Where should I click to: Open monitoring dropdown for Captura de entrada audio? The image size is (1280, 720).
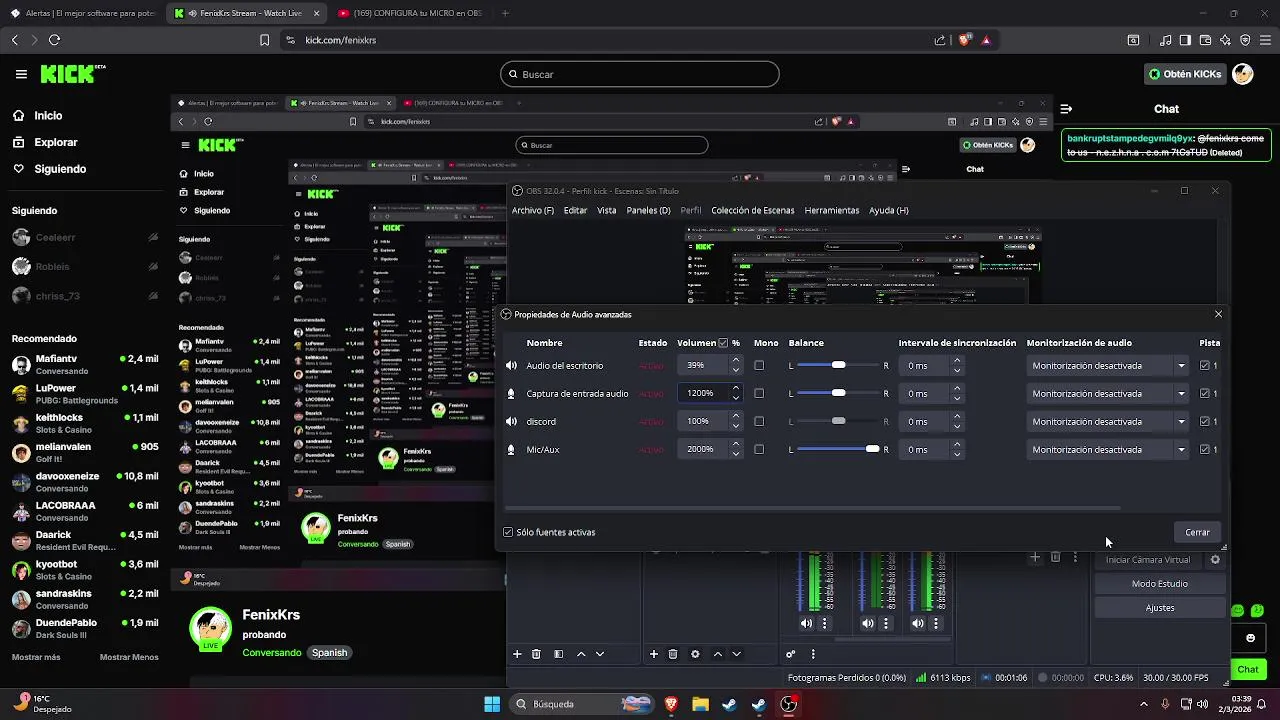[1109, 394]
